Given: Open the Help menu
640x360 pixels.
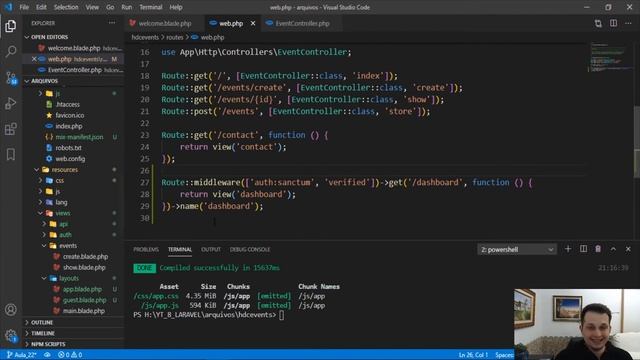Looking at the screenshot, I should click(x=176, y=7).
